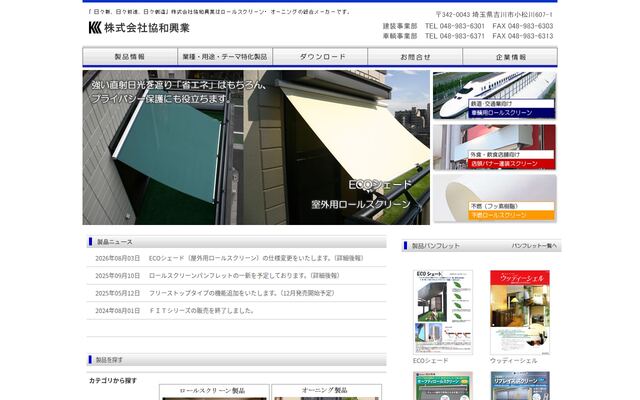The width and height of the screenshot is (640, 400).
Task: Click パンフレット一覧へ link
Action: point(534,246)
